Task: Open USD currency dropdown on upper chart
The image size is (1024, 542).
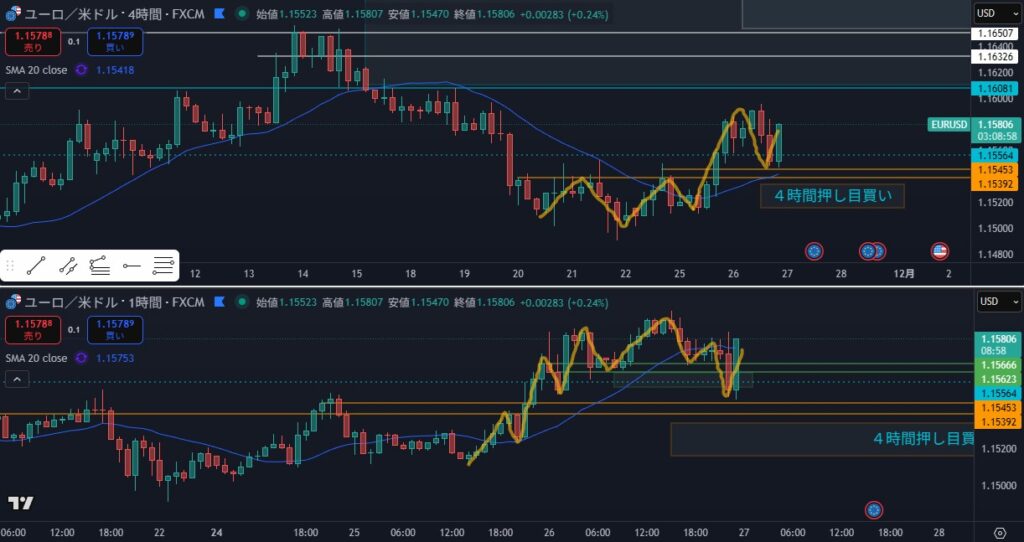Action: (997, 13)
